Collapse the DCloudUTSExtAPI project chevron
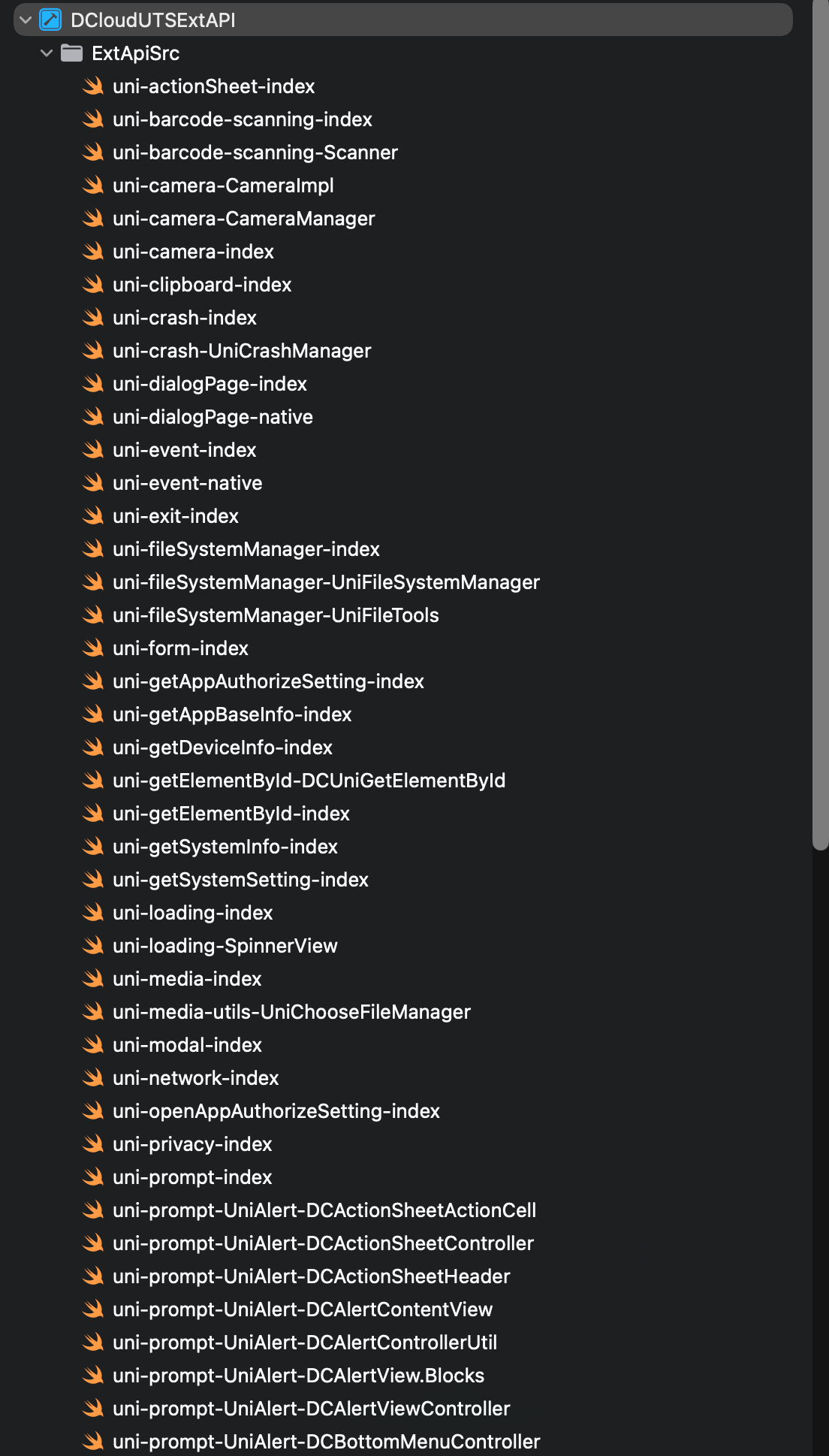The image size is (829, 1456). [26, 20]
